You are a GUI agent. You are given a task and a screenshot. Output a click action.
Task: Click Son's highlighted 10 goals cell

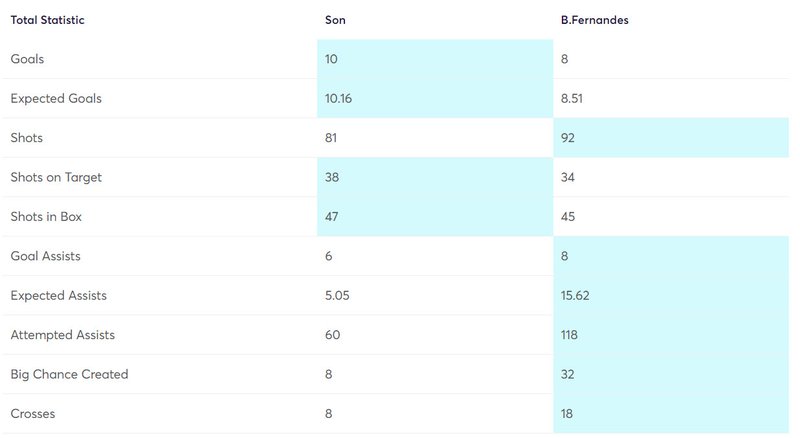pyautogui.click(x=435, y=59)
